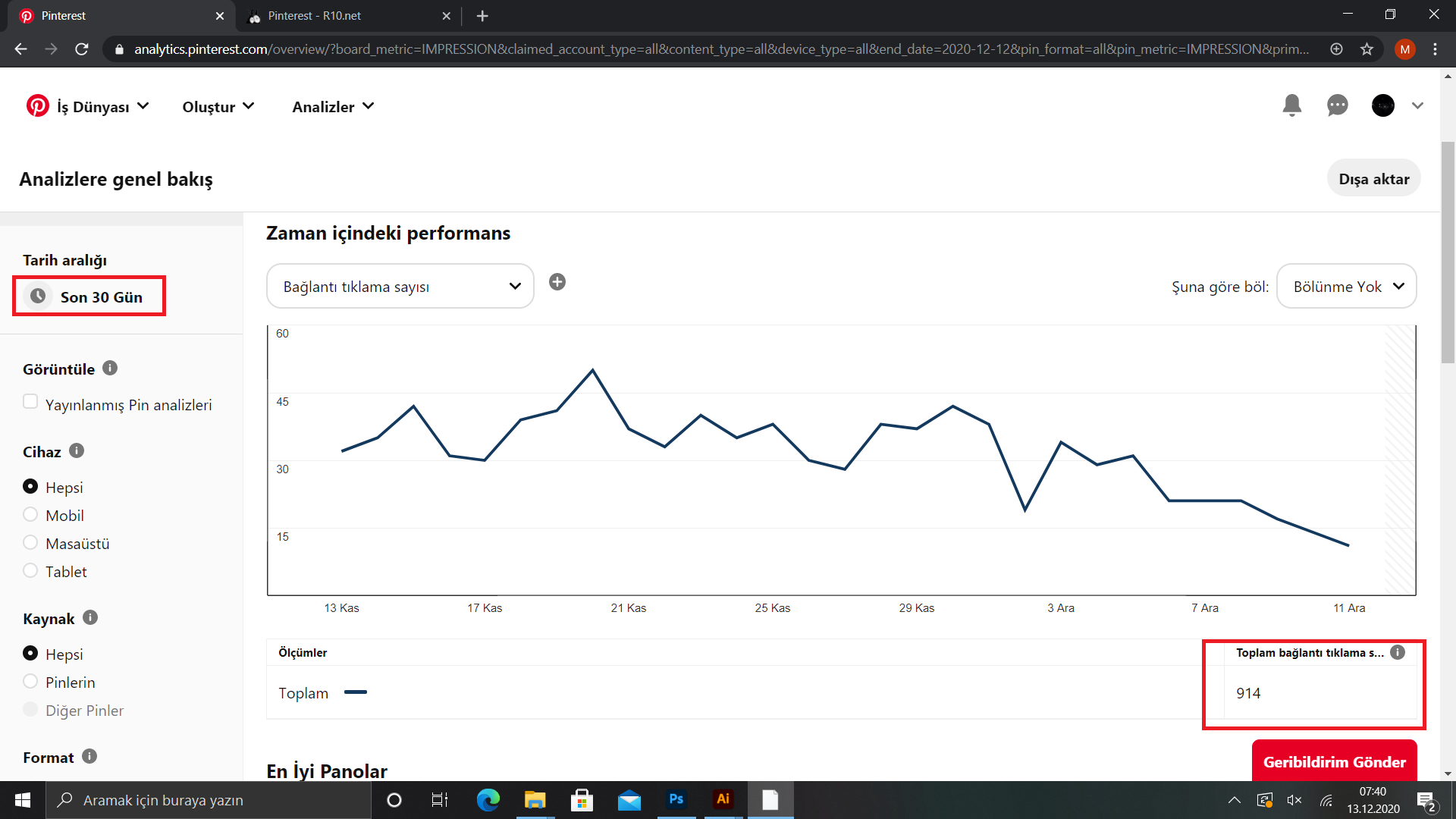Add another metric with plus icon
The image size is (1456, 819).
tap(557, 282)
